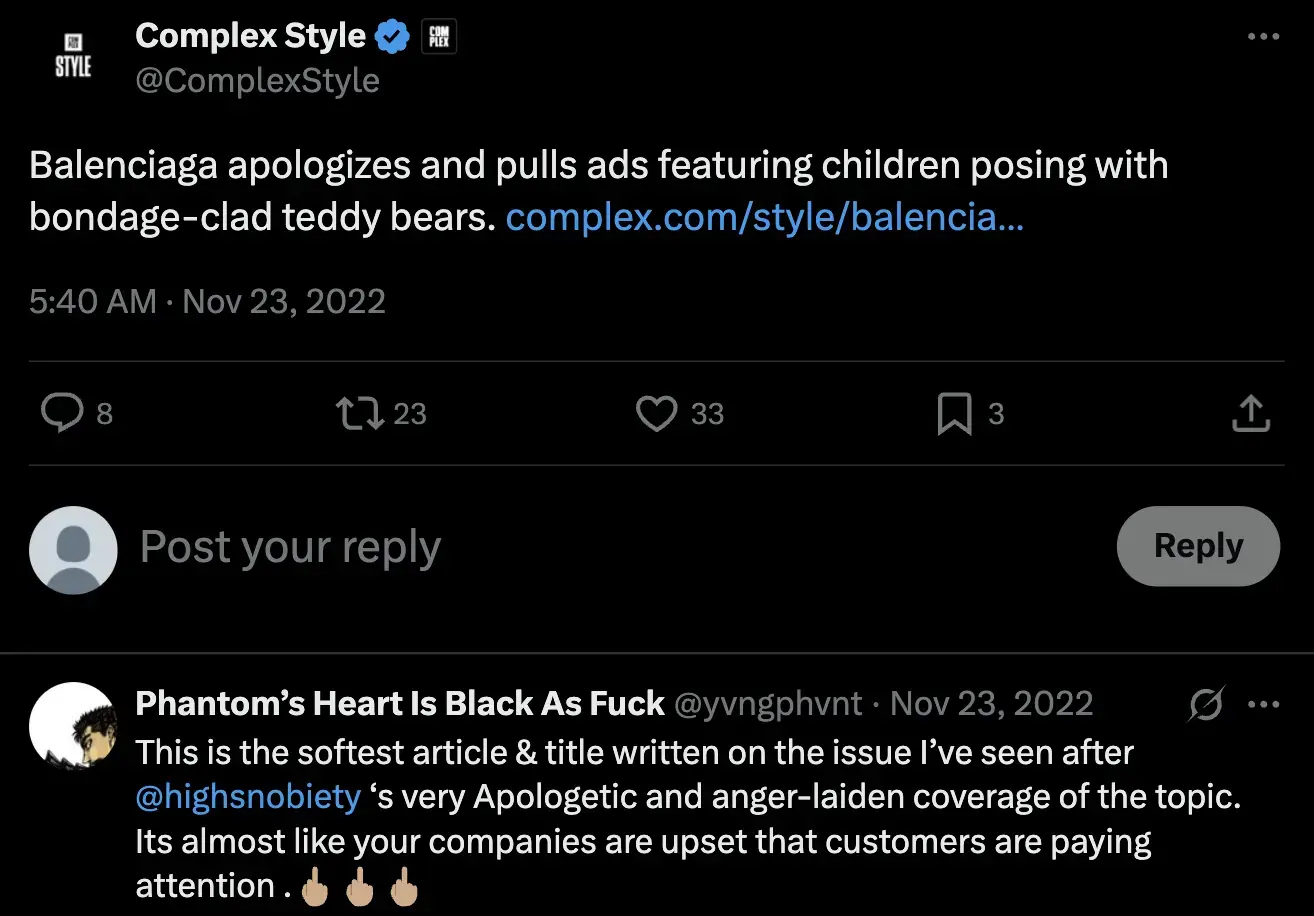Open the Complex Style verified badge

[392, 37]
